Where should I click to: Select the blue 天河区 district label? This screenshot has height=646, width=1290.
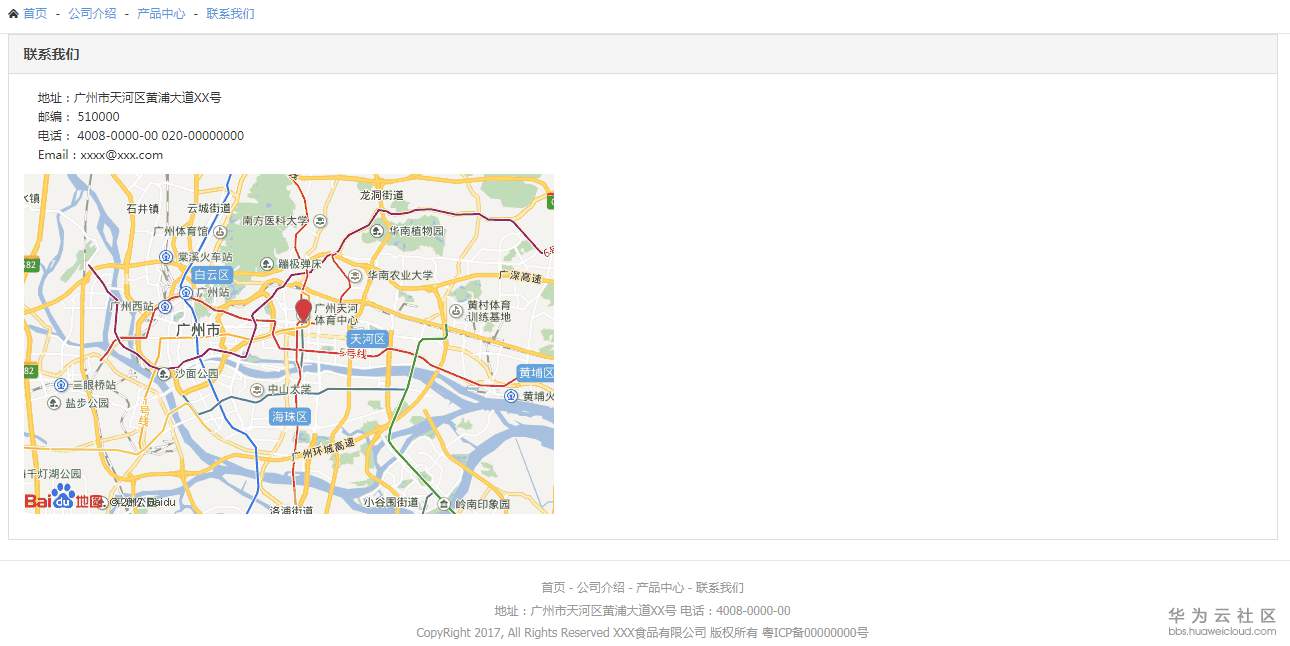pos(367,339)
